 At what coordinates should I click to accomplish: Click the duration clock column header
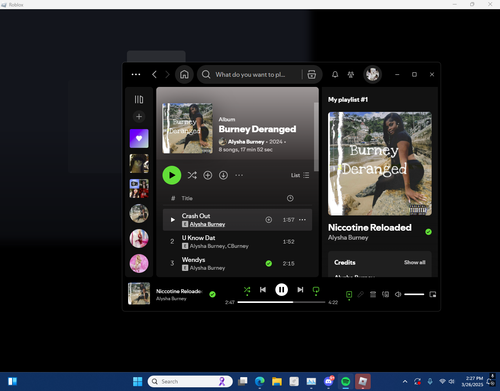pos(290,198)
